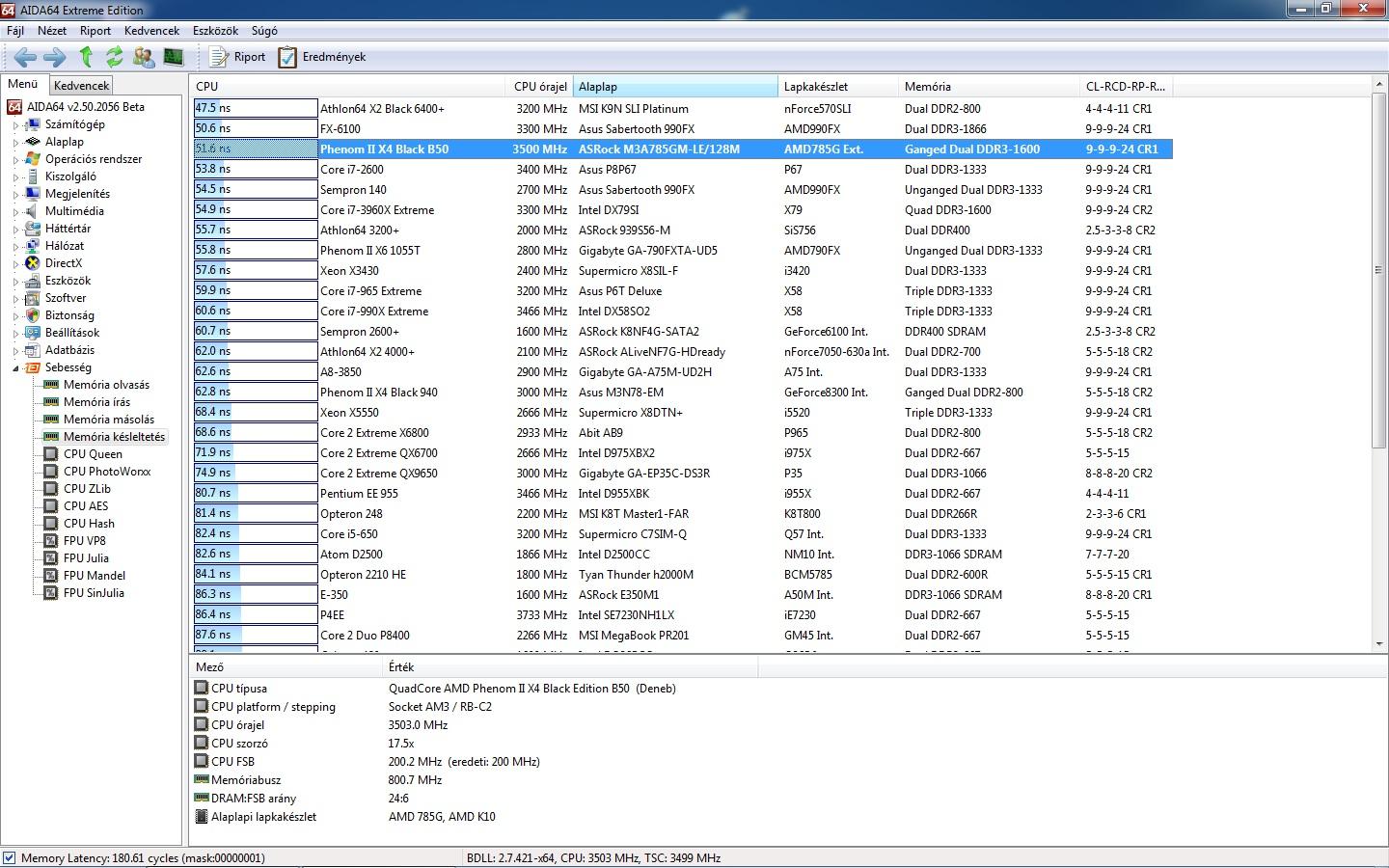Open Memória olvasás benchmark
The height and width of the screenshot is (868, 1389).
pyautogui.click(x=106, y=385)
